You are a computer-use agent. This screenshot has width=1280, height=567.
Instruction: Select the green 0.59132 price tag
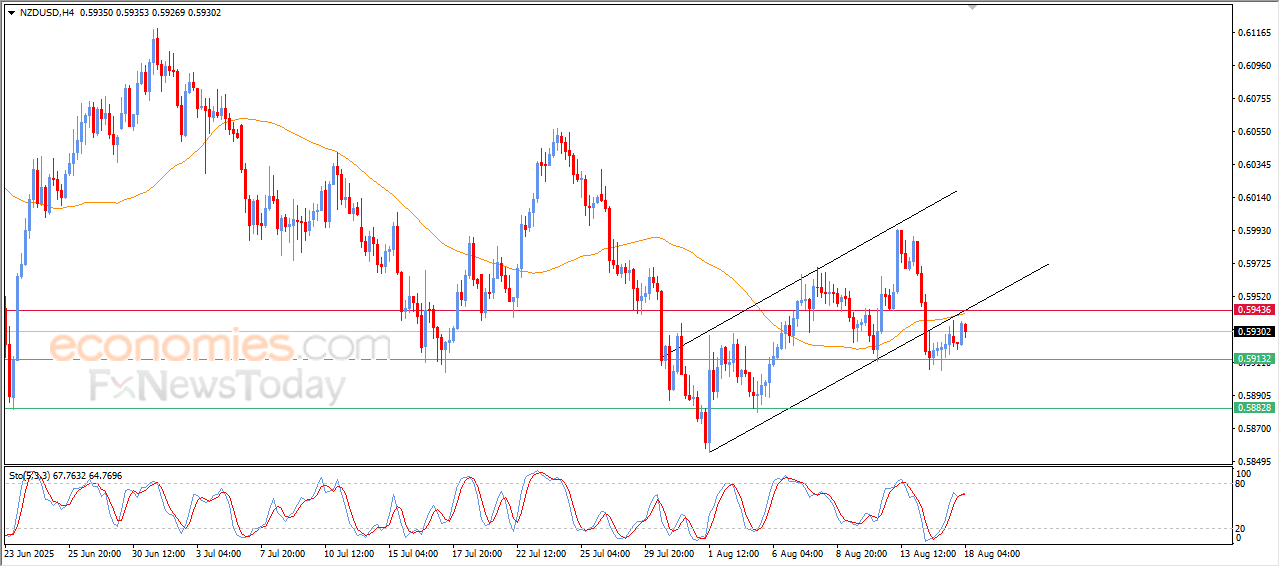(1253, 359)
